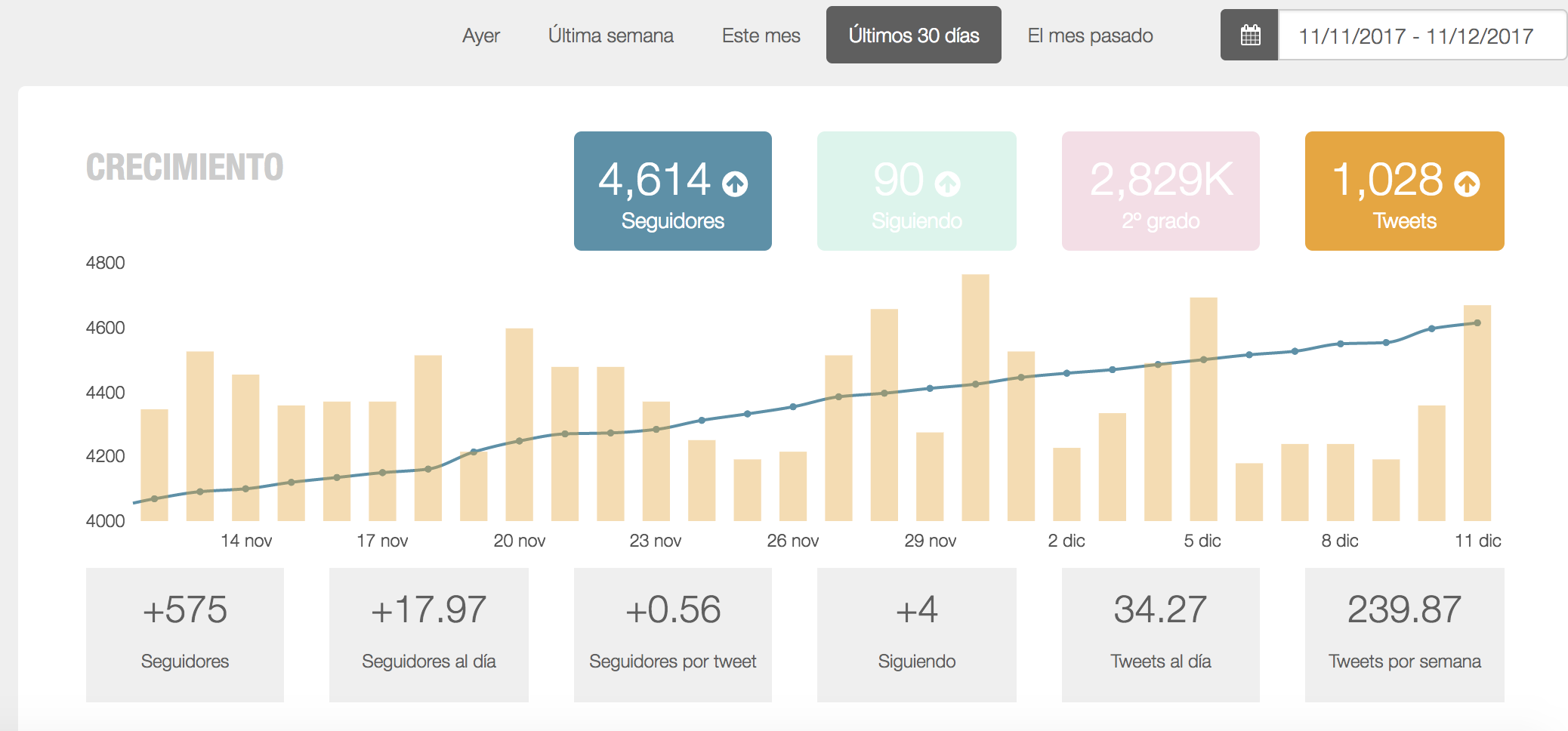Switch to El mes pasado range

pyautogui.click(x=1090, y=35)
